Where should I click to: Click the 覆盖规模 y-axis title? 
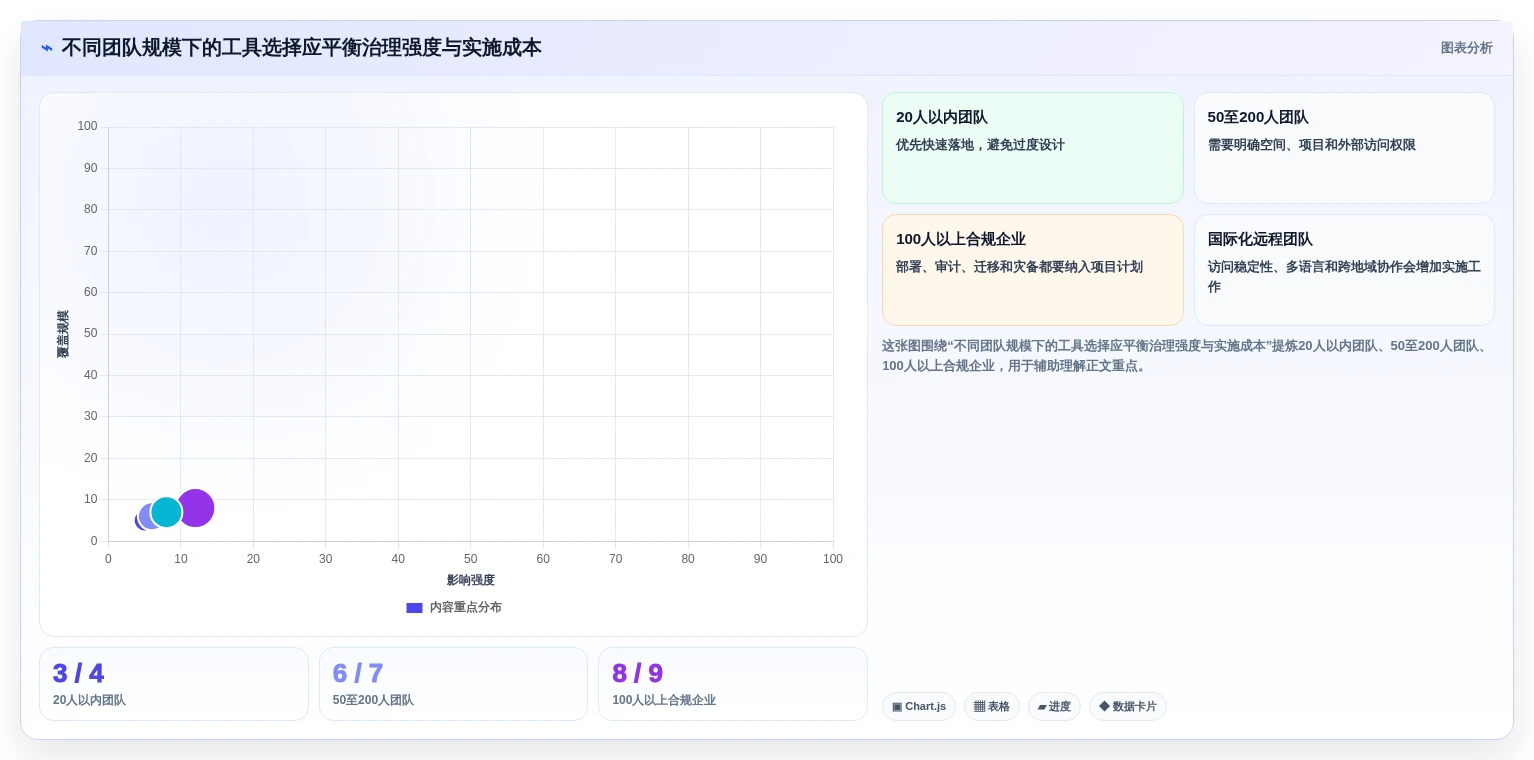(x=63, y=334)
